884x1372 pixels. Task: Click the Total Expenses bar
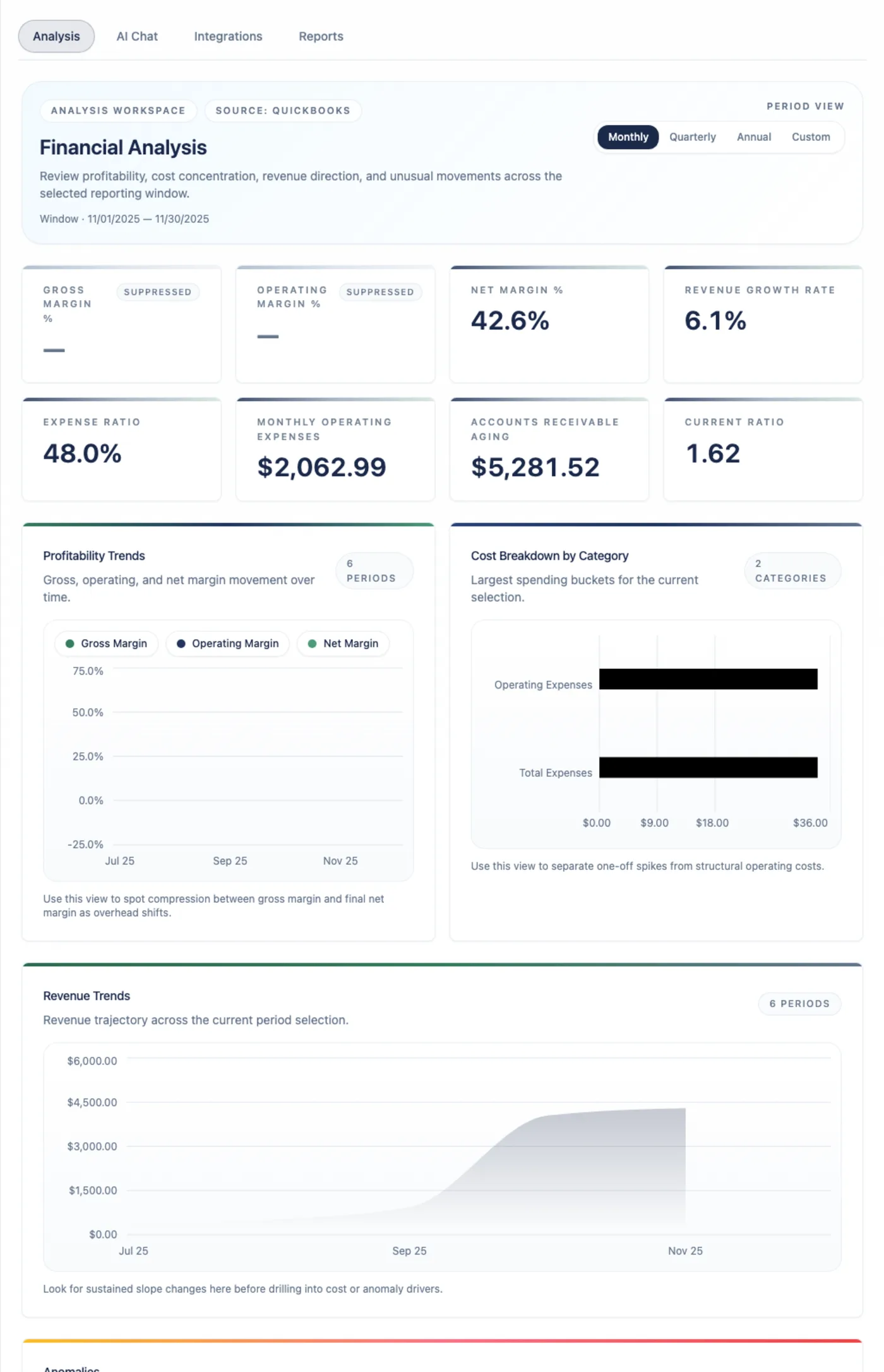708,767
